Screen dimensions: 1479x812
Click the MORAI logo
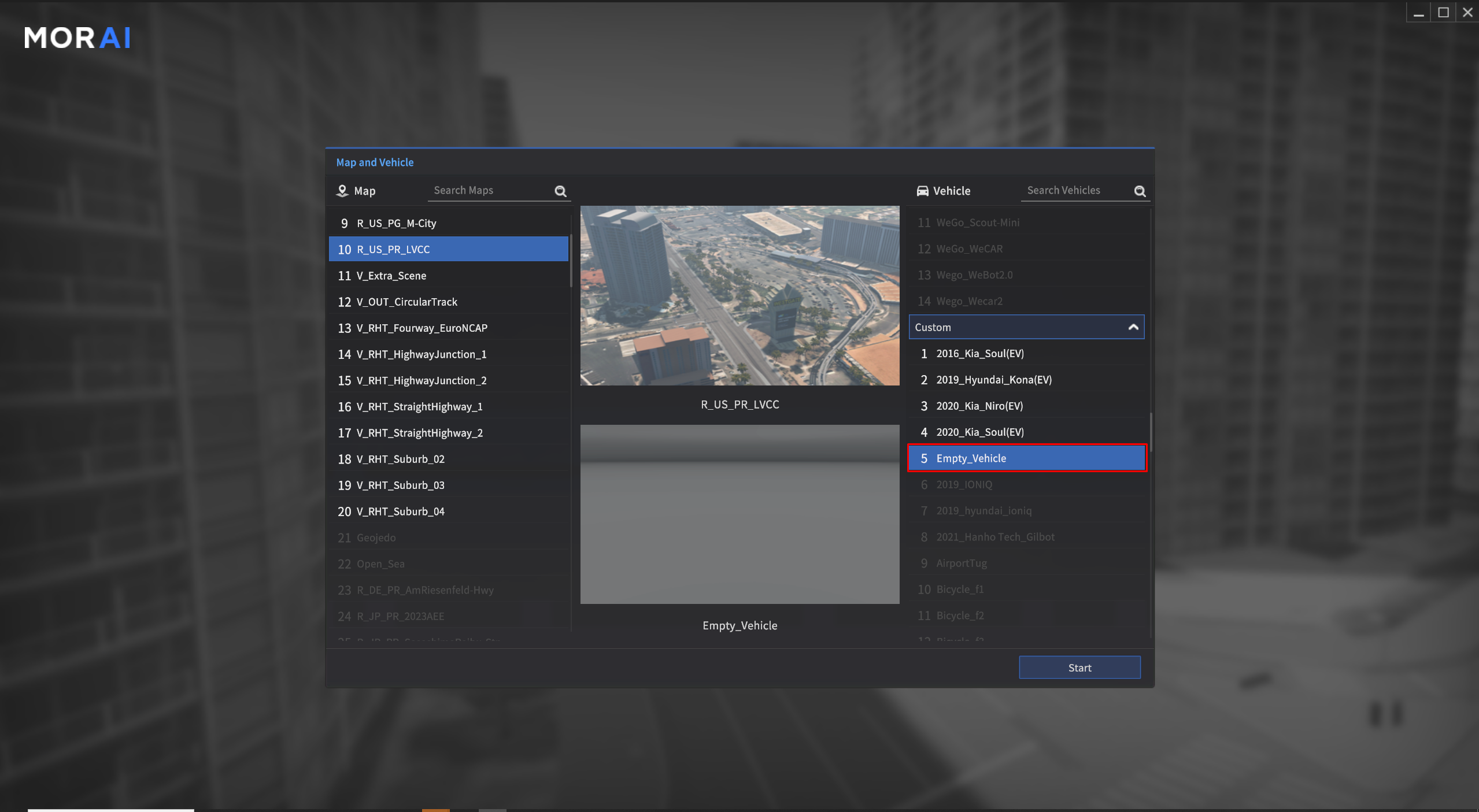tap(77, 38)
